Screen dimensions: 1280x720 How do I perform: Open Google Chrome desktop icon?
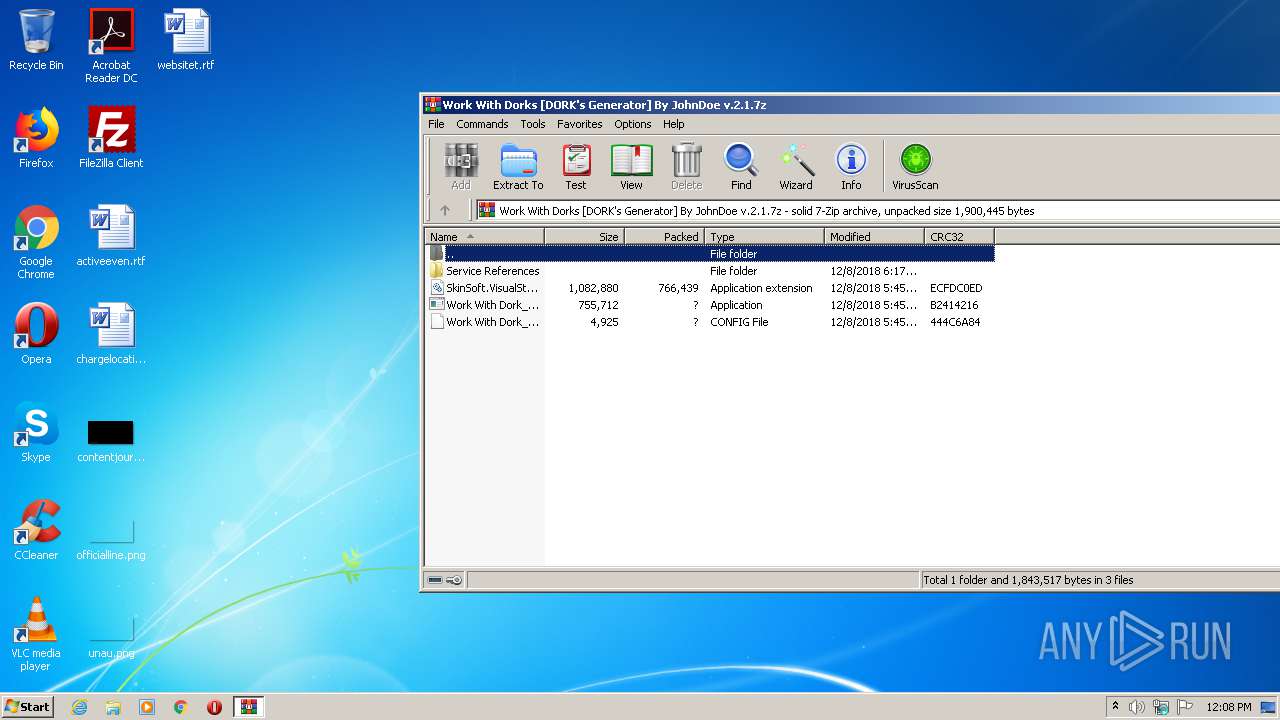click(x=36, y=243)
